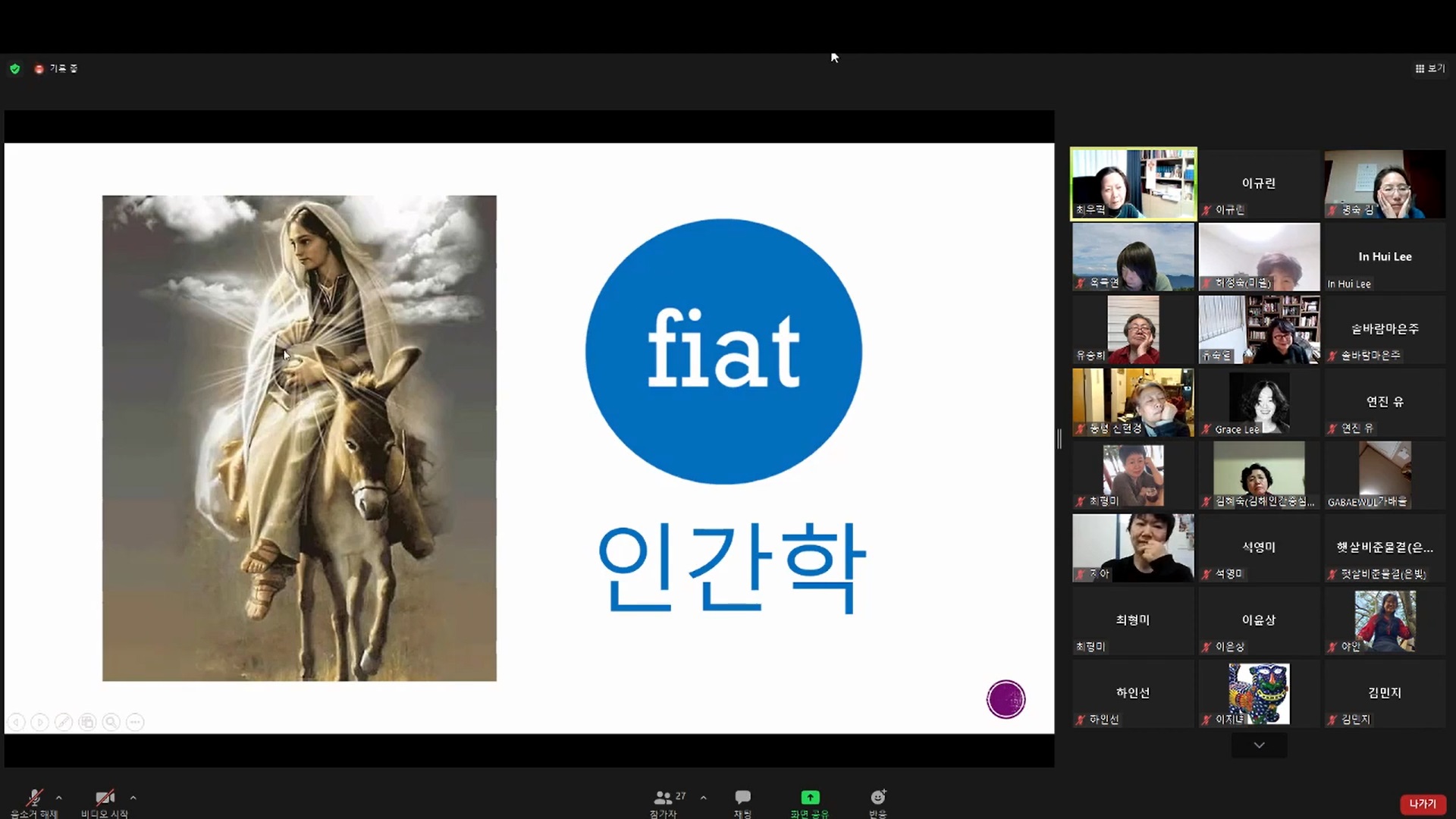The image size is (1456, 819).
Task: Open the 보기 view layout menu
Action: pyautogui.click(x=1430, y=68)
